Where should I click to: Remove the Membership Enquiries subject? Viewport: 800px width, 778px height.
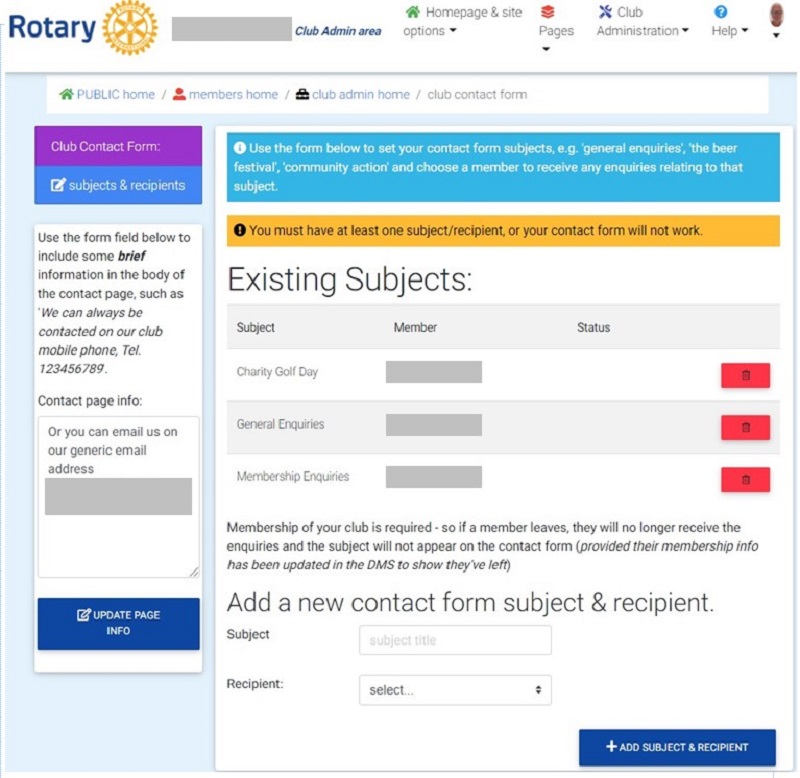745,480
